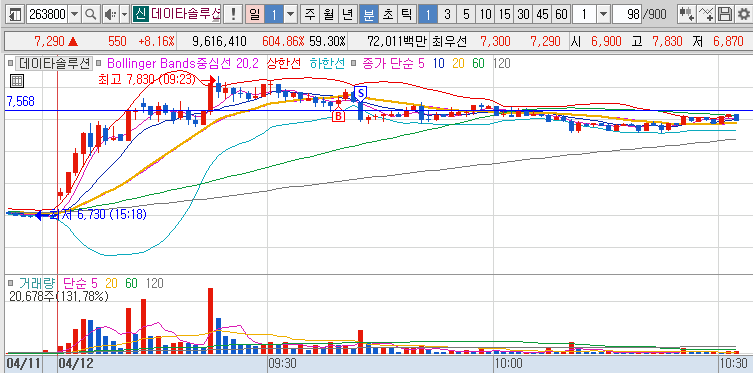
Task: Choose the 30-minute interval button
Action: click(x=523, y=14)
